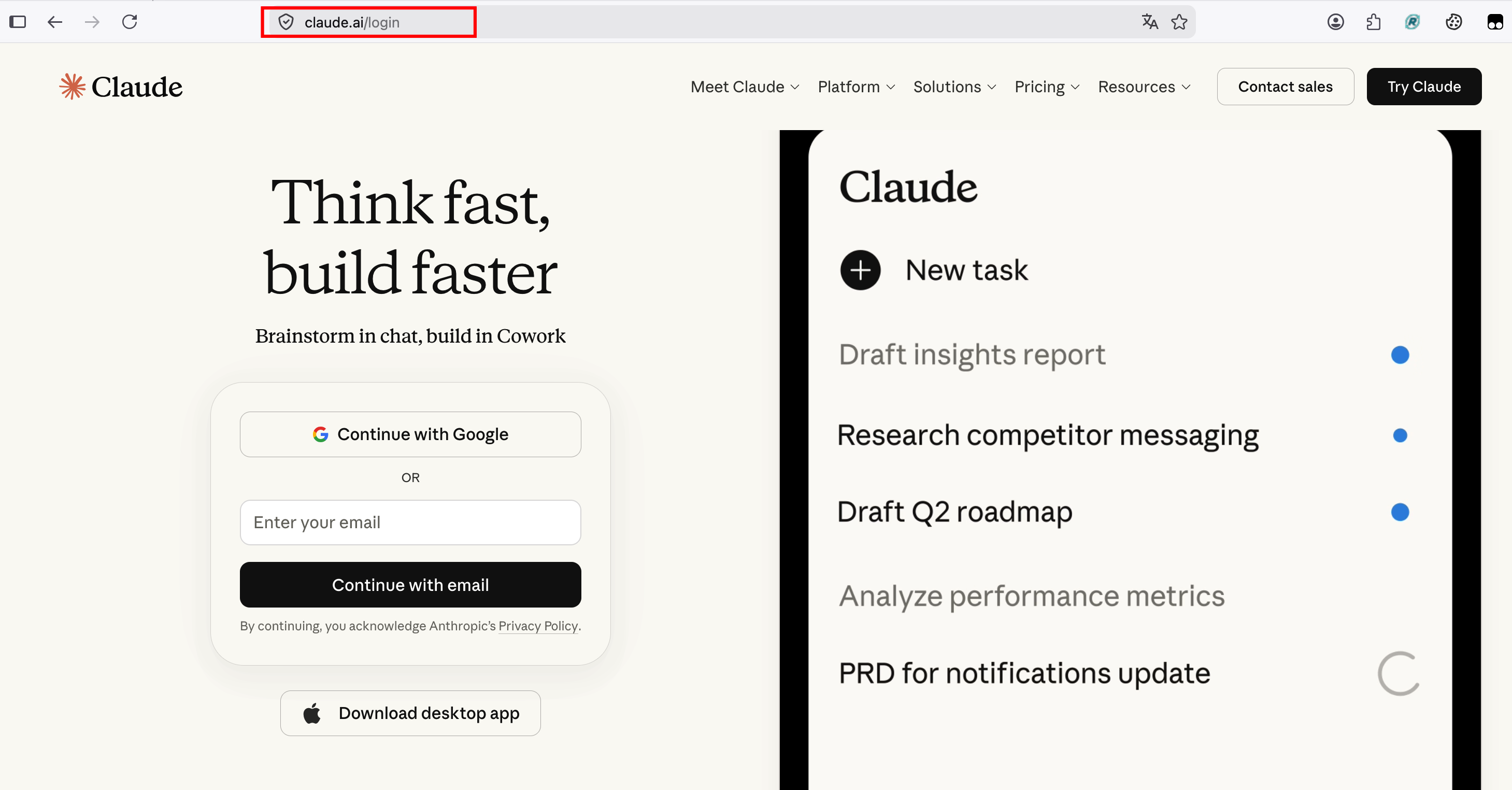
Task: Click the Try Claude button
Action: click(1424, 87)
